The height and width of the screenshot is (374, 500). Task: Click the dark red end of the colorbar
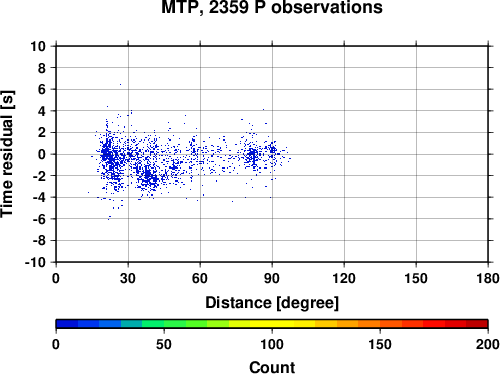(477, 324)
